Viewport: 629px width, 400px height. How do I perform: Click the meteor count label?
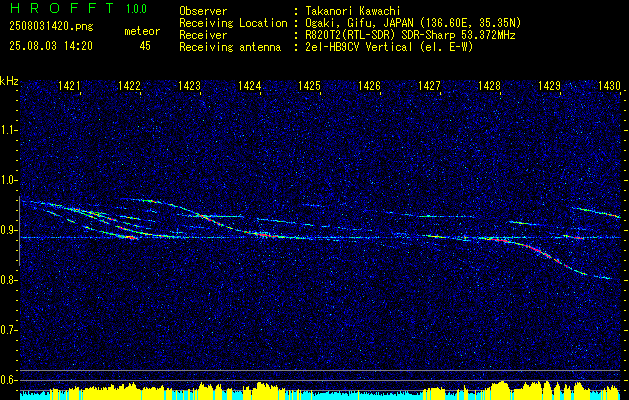click(142, 31)
